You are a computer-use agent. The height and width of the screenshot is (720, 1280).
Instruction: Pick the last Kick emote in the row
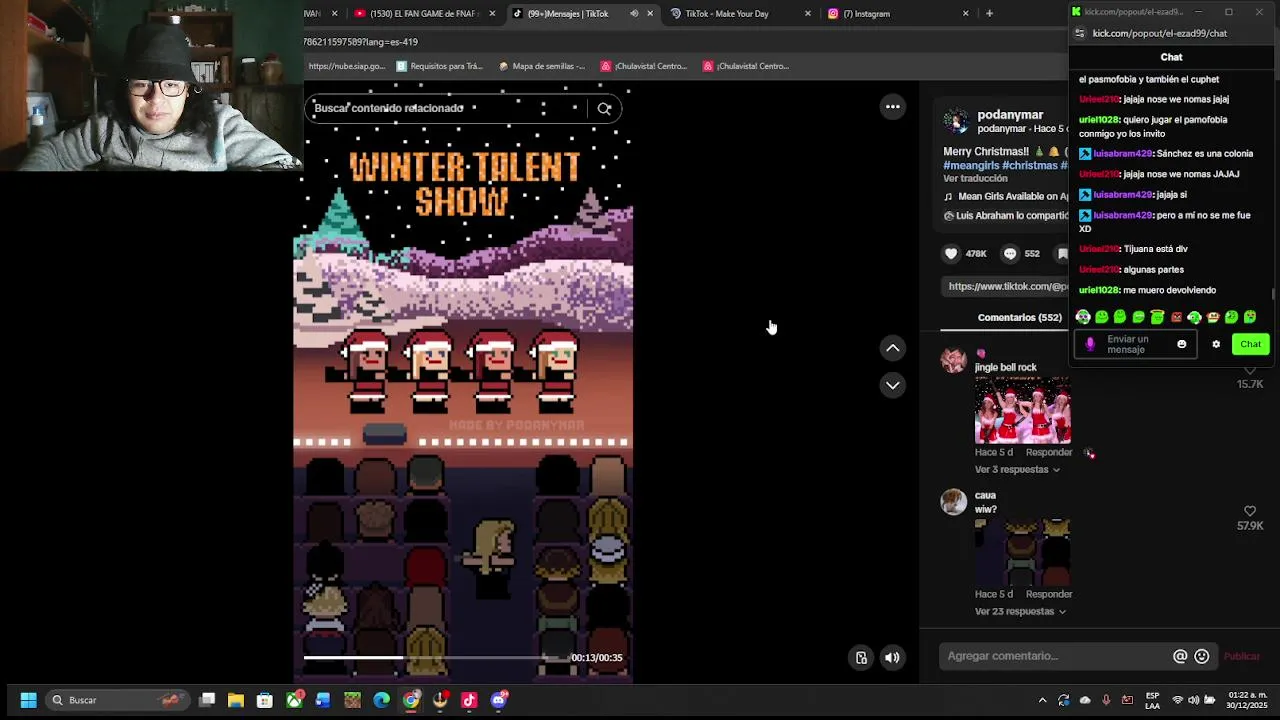[x=1250, y=317]
